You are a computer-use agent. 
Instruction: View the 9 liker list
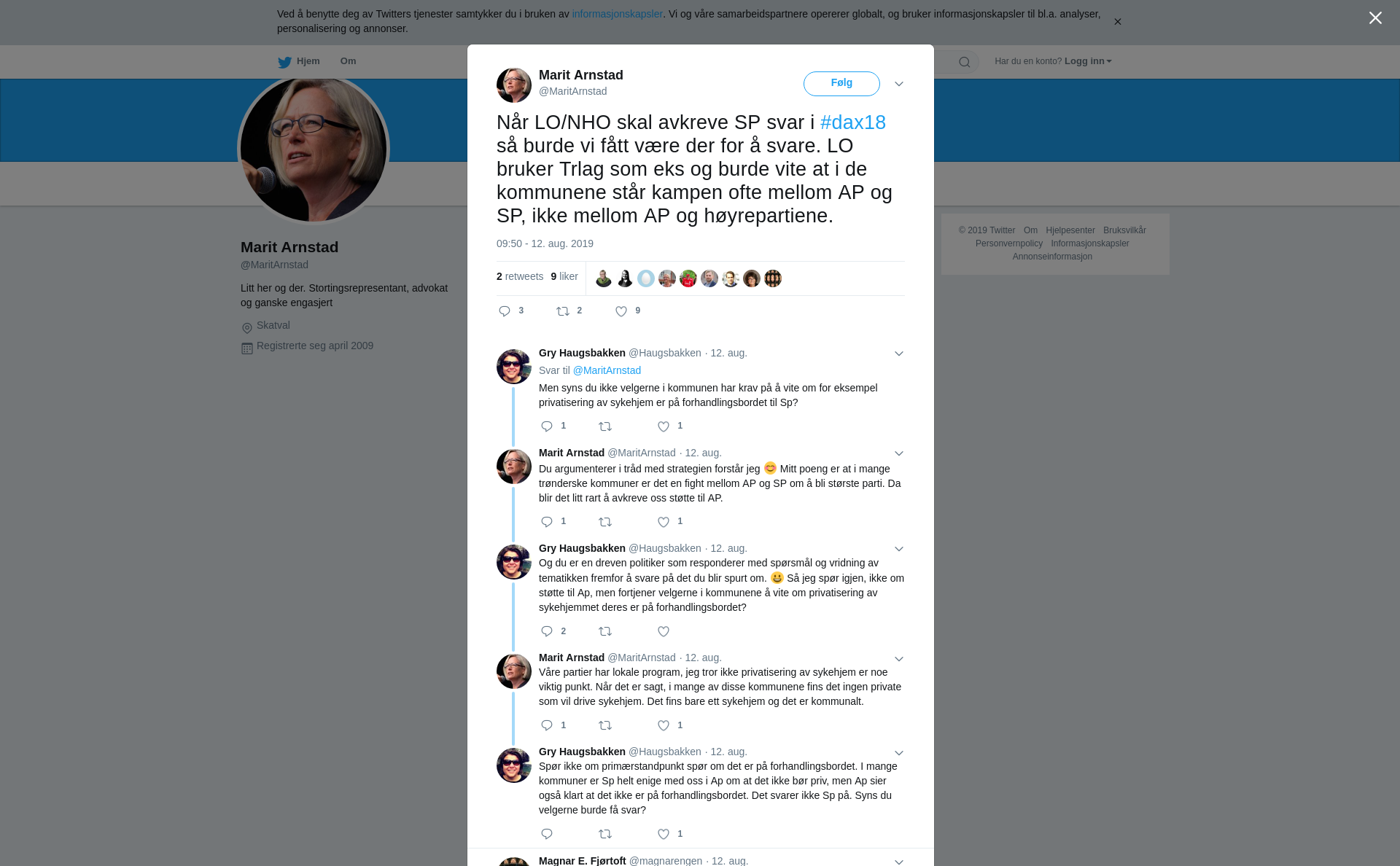tap(564, 277)
